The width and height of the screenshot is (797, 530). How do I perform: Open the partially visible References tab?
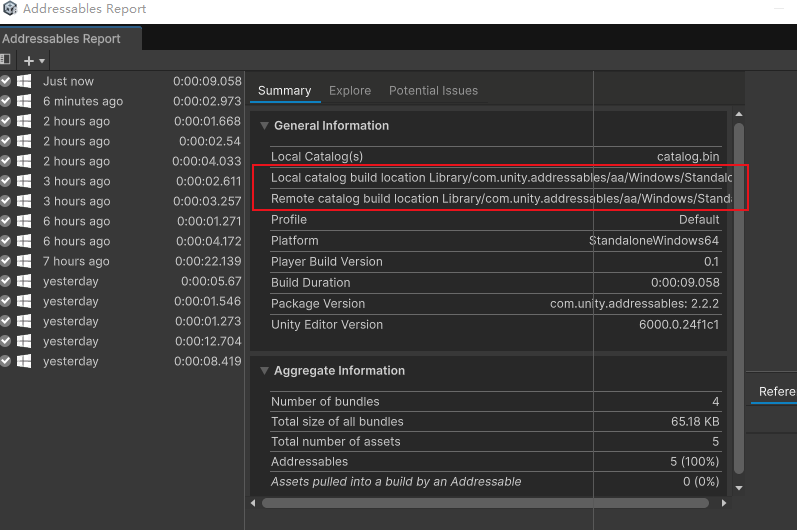click(x=774, y=392)
